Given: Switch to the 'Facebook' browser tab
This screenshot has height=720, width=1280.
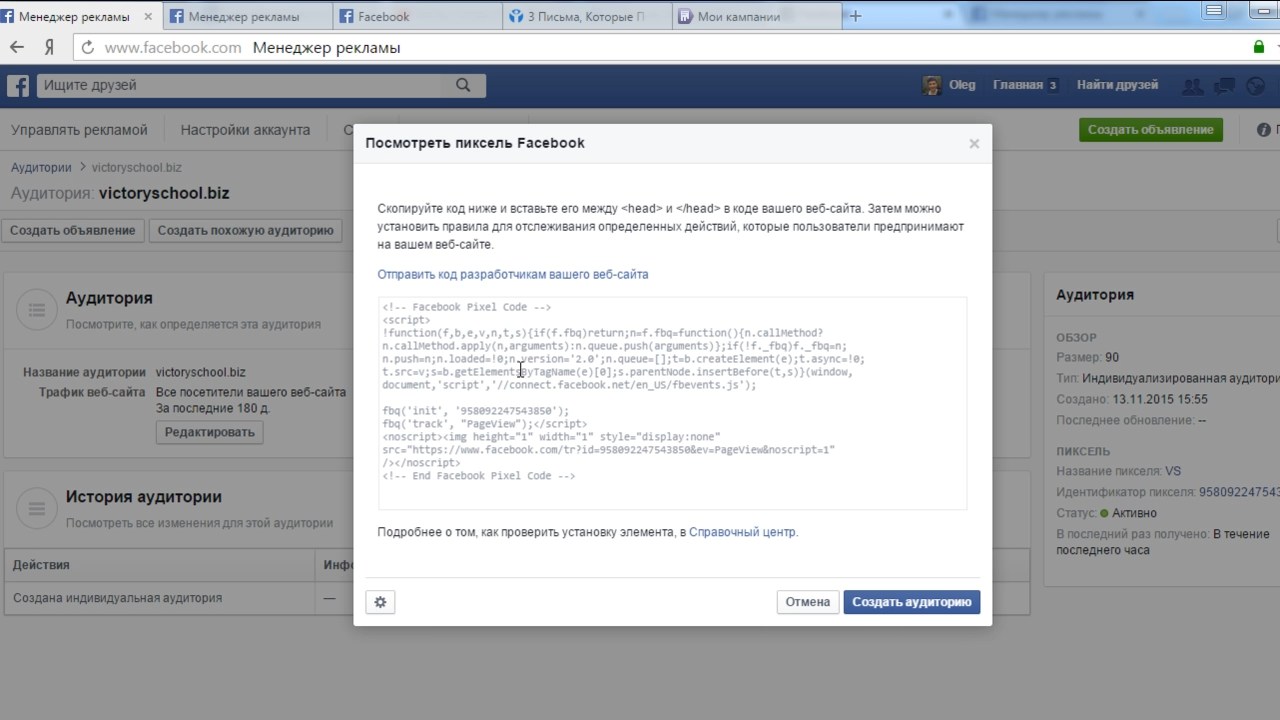Looking at the screenshot, I should point(384,16).
